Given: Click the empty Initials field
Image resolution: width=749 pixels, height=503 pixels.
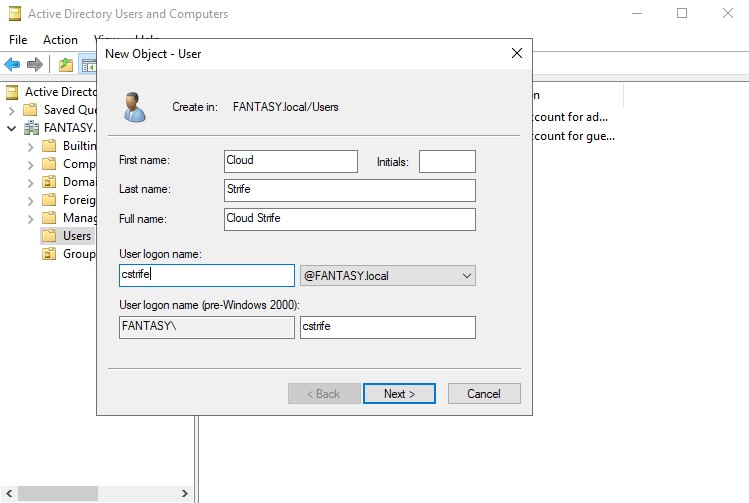Looking at the screenshot, I should tap(447, 161).
